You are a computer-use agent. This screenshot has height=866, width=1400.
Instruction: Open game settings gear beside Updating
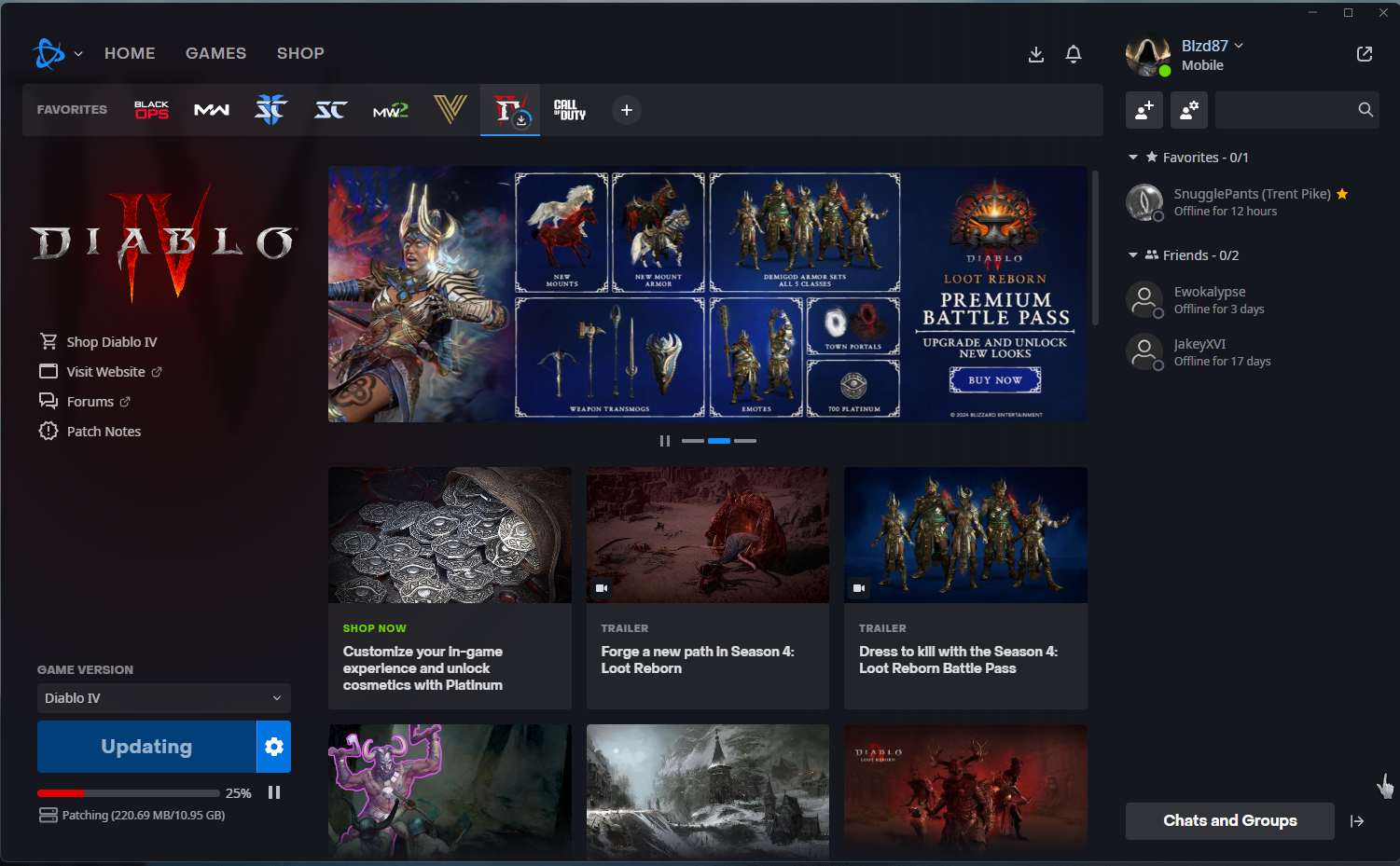[273, 747]
